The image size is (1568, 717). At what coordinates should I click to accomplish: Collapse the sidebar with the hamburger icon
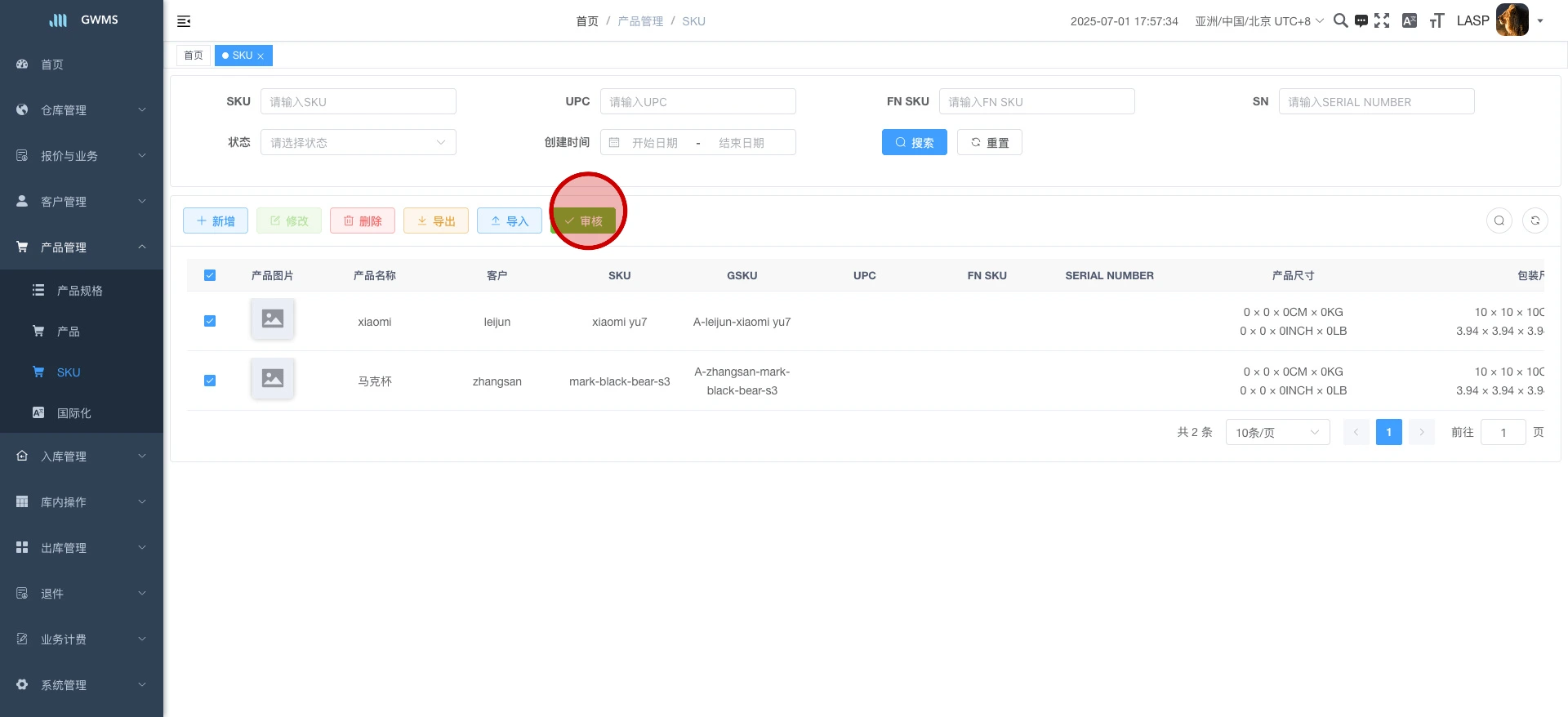[184, 21]
